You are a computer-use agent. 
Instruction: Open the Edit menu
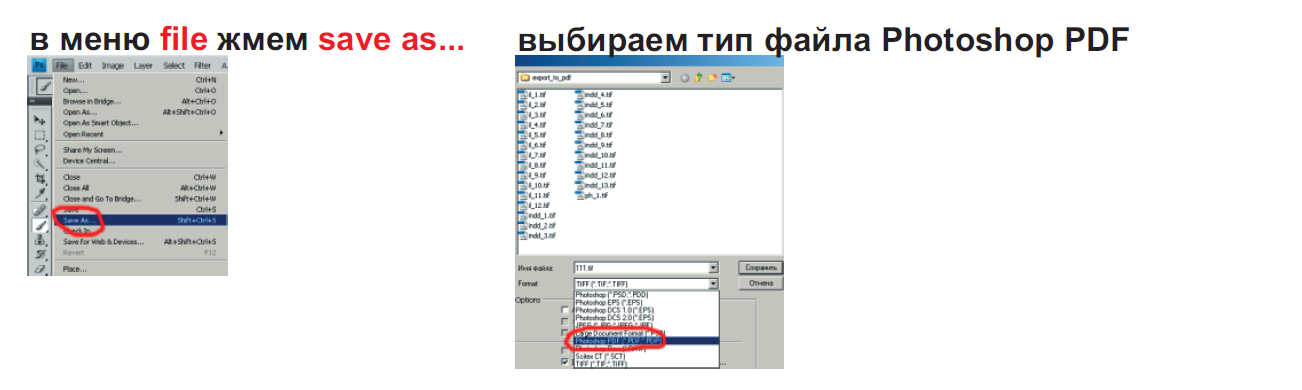85,65
